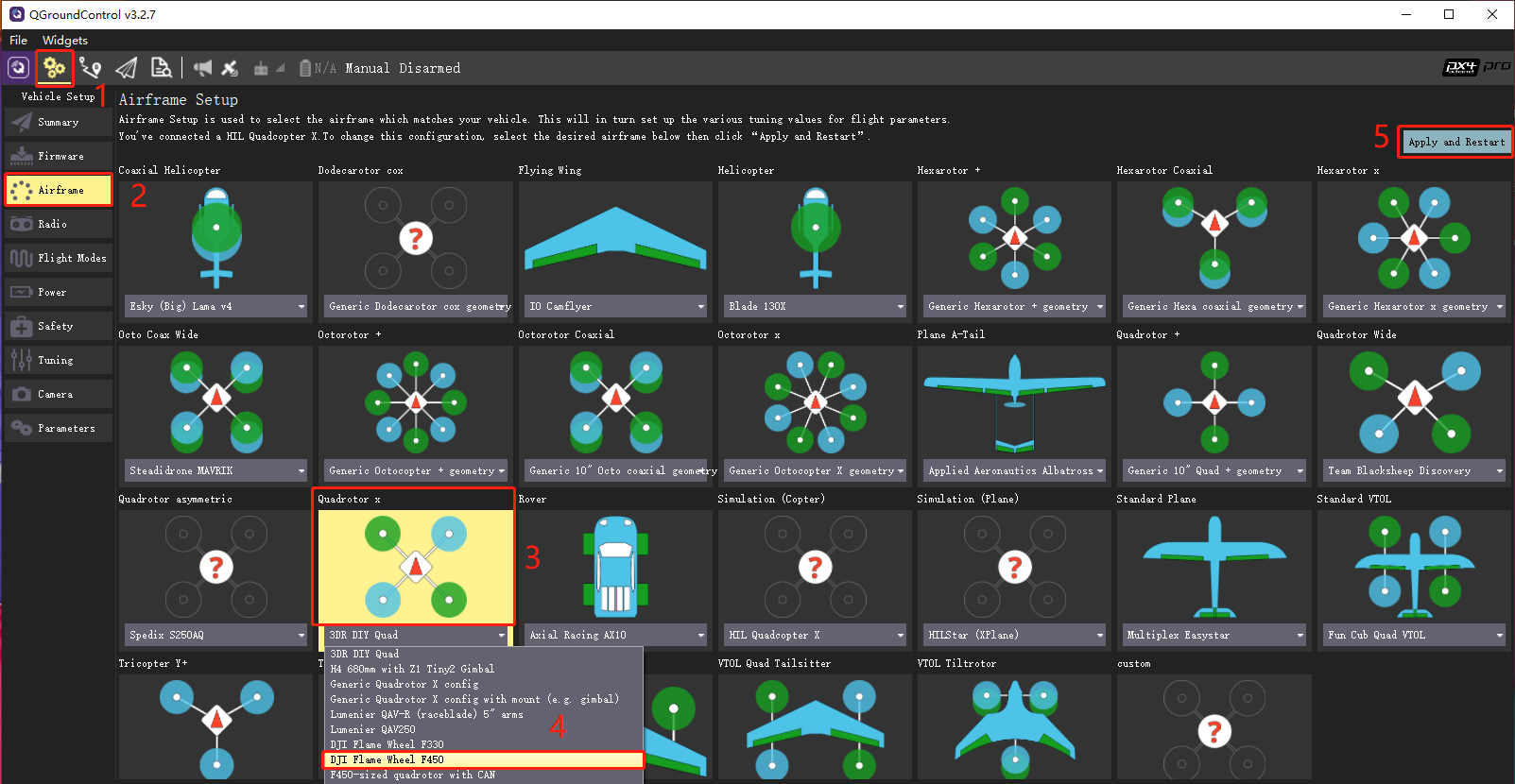Click the PX4 pro logo
Screen dimensions: 1515x784
pos(1475,67)
